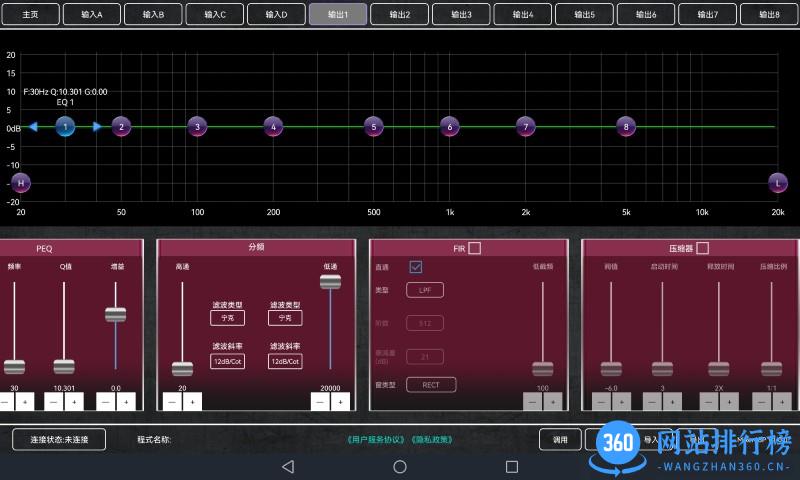Image resolution: width=800 pixels, height=480 pixels.
Task: Go to the 主页 home tab
Action: tap(31, 14)
